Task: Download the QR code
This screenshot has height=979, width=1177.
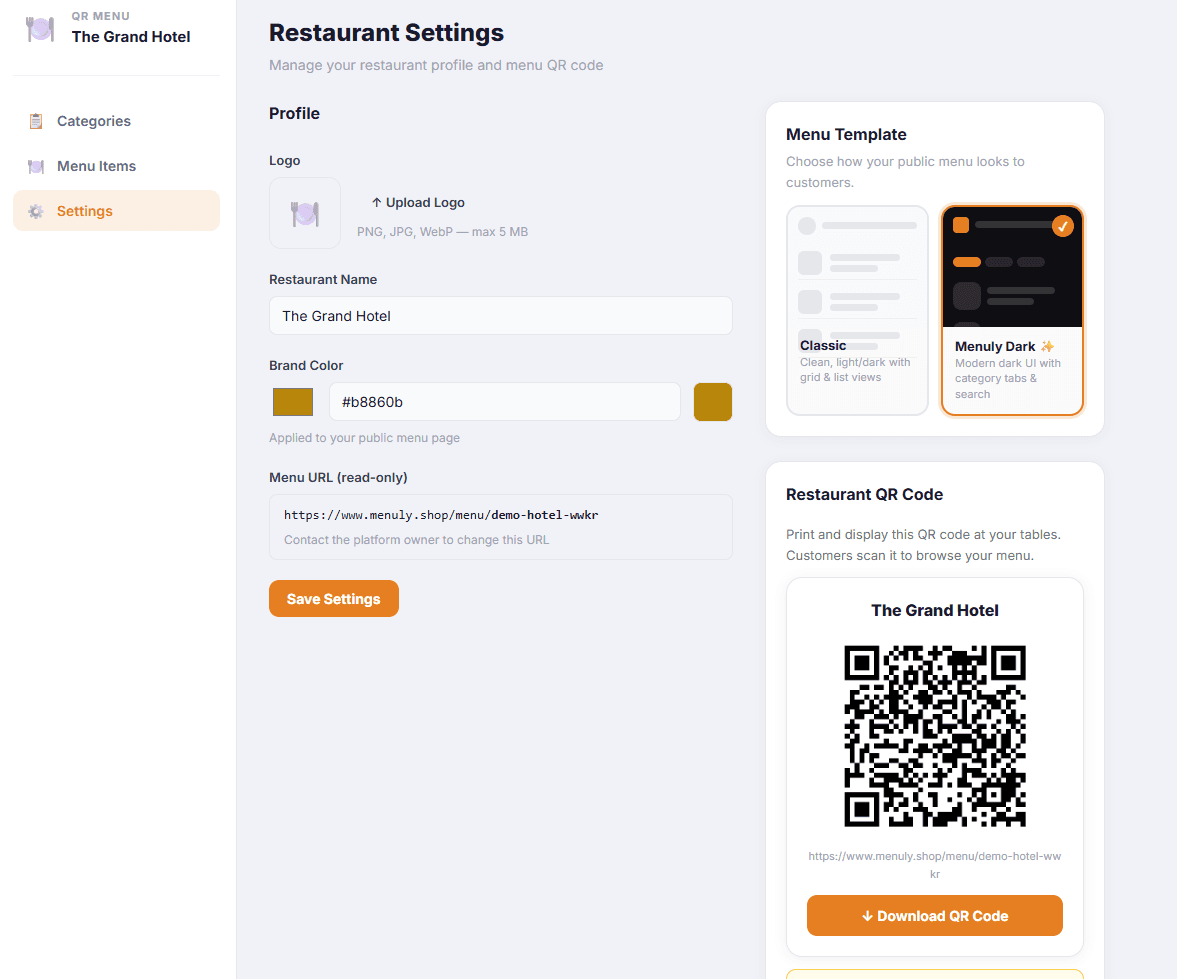Action: 935,916
